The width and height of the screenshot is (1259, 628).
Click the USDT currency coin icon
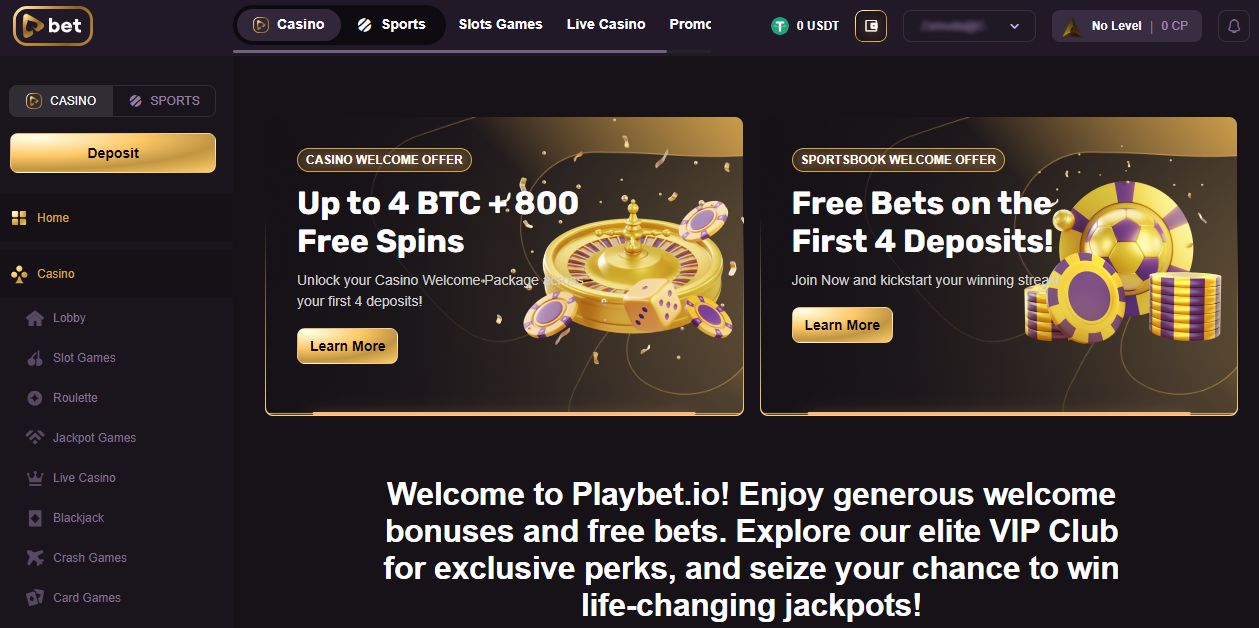click(x=780, y=26)
